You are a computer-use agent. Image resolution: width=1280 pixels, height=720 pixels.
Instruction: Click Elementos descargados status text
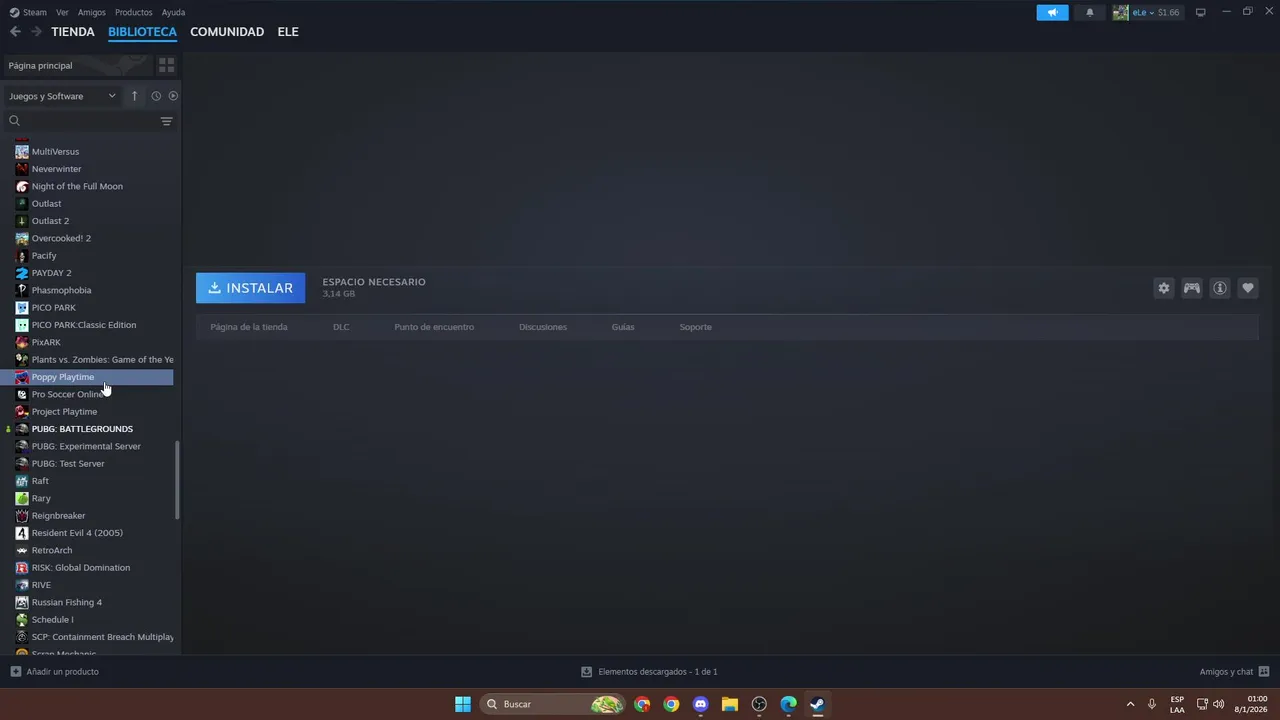(x=658, y=672)
